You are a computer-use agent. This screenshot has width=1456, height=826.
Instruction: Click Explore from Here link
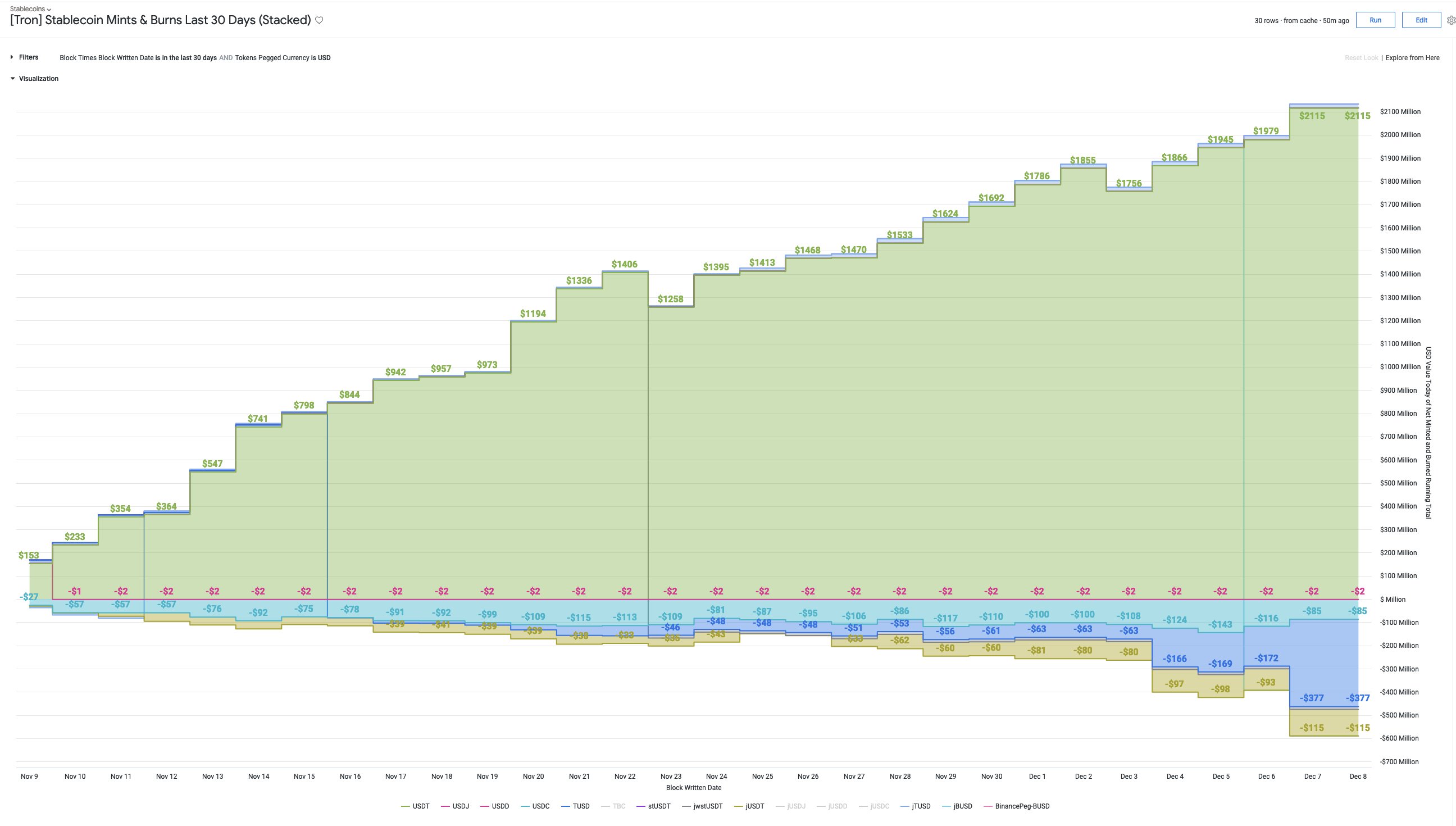point(1412,58)
